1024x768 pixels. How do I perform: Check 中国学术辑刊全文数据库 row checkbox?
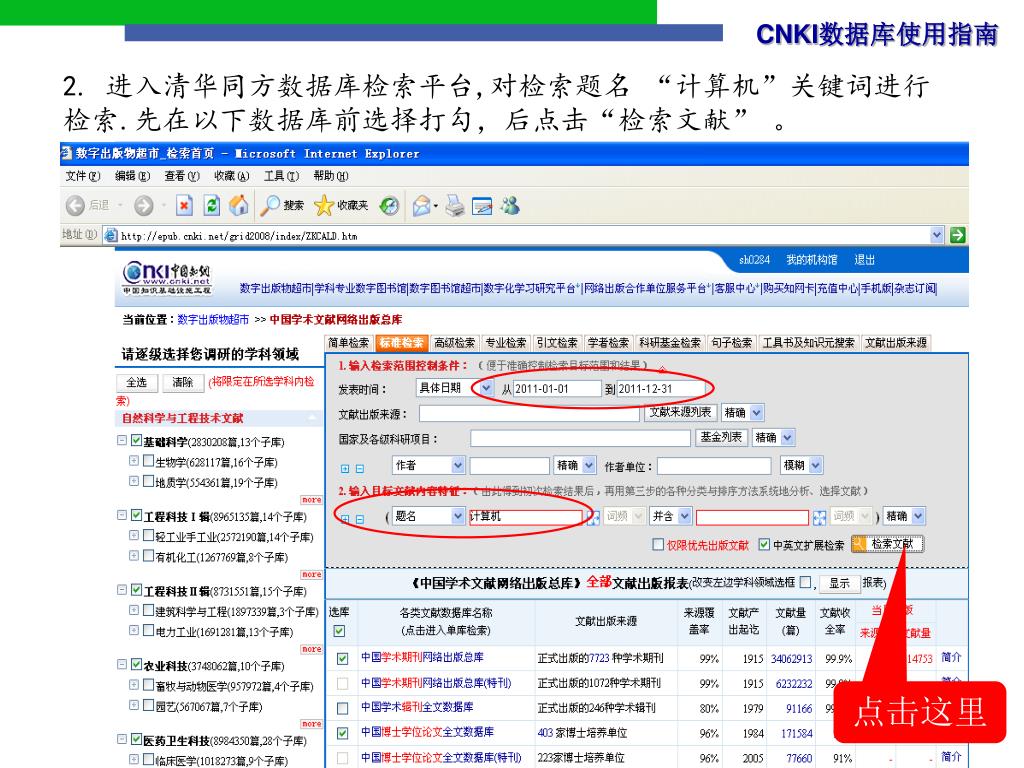point(342,708)
